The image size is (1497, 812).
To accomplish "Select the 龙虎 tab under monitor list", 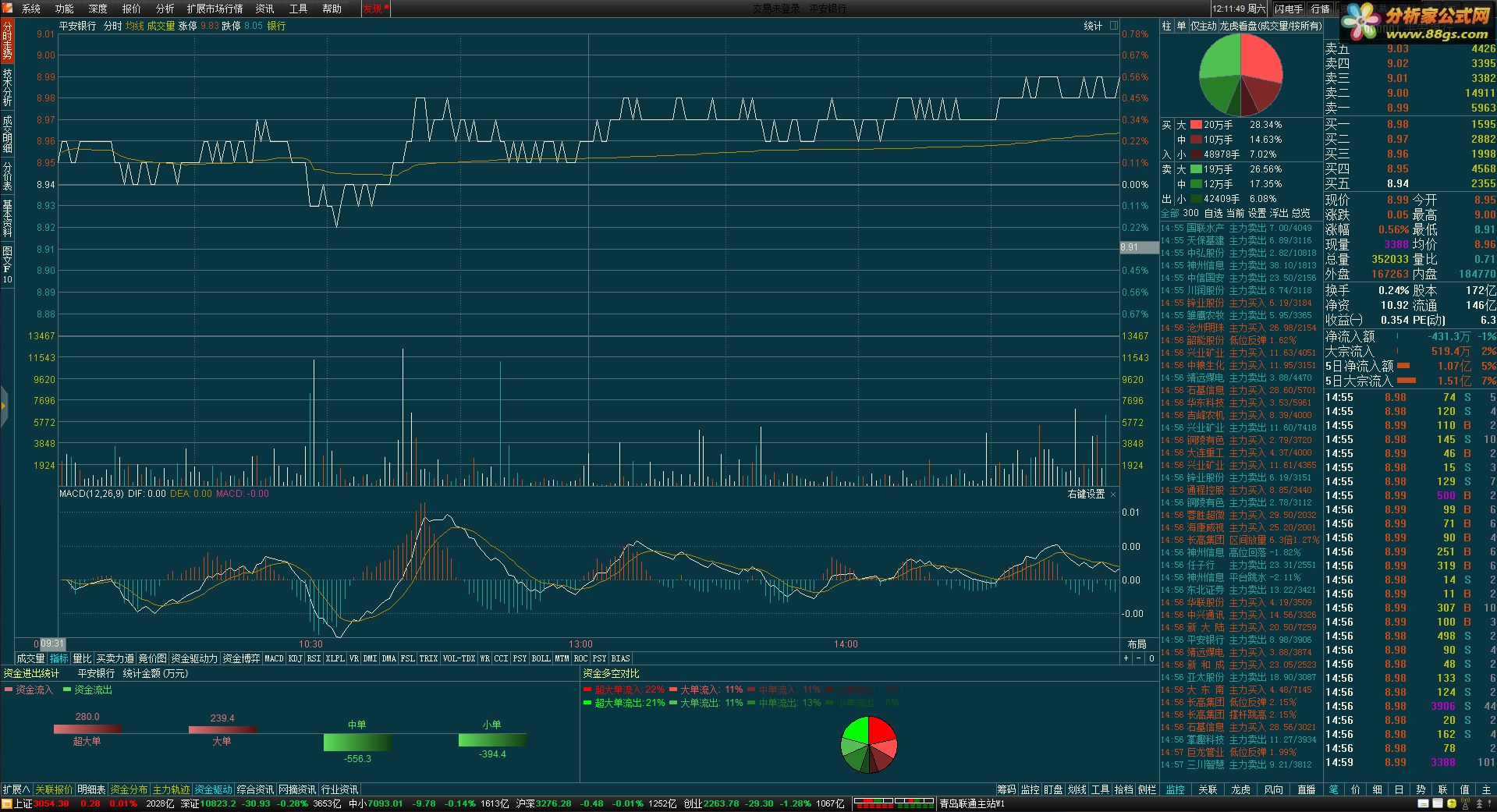I will 1240,789.
